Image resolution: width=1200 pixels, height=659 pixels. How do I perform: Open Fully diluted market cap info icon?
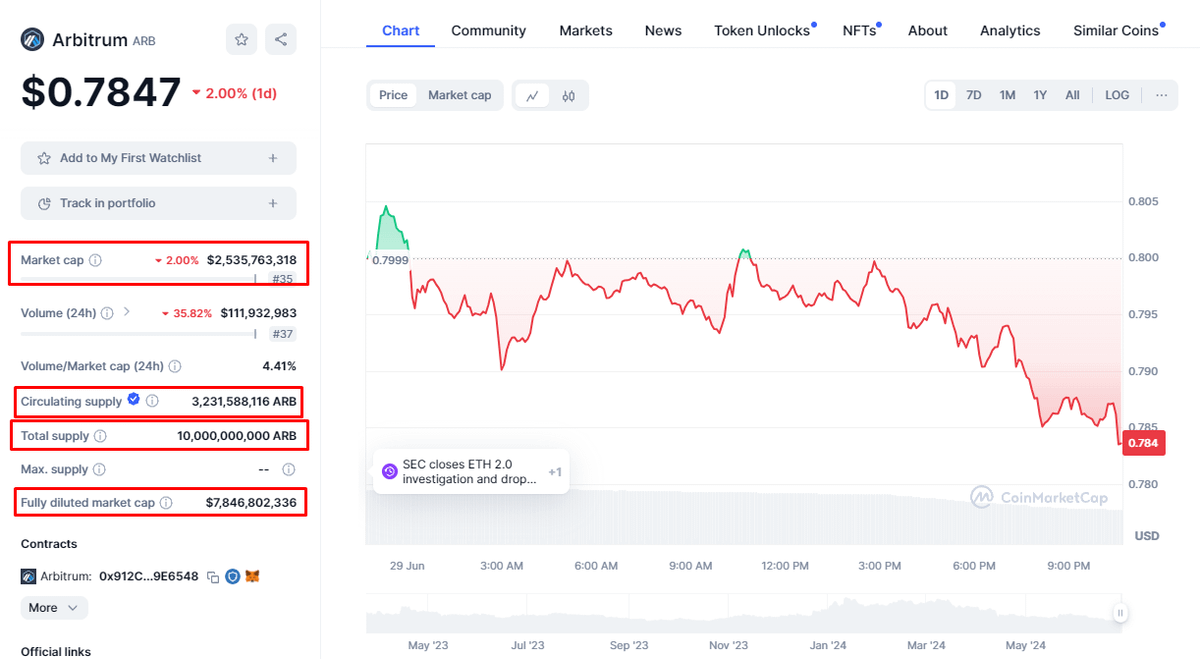166,503
